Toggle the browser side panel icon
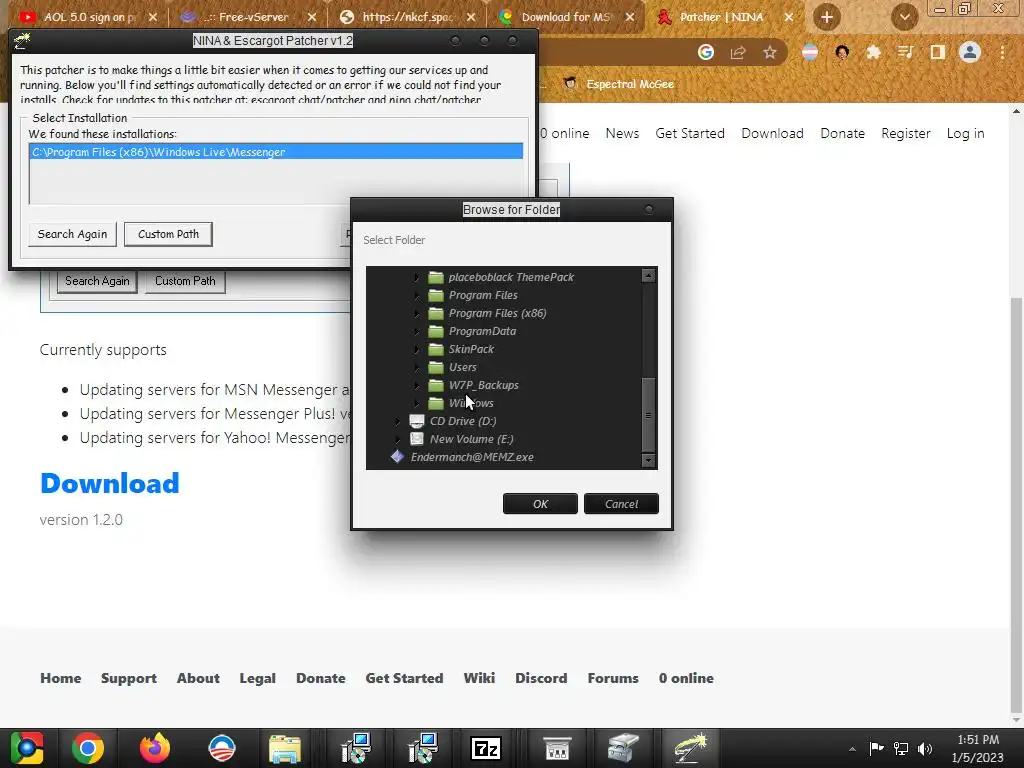Image resolution: width=1024 pixels, height=768 pixels. pyautogui.click(x=938, y=52)
